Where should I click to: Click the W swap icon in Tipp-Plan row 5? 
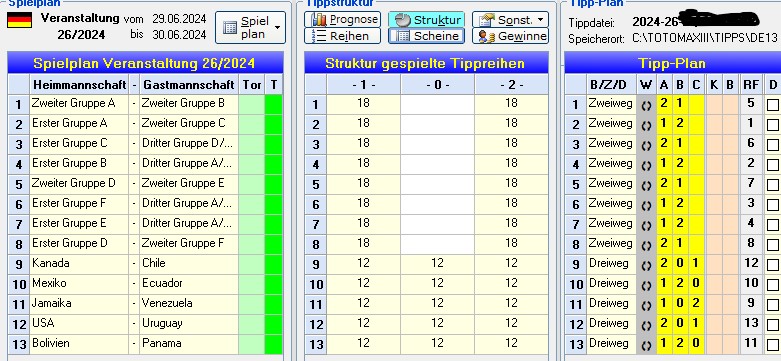tap(647, 185)
